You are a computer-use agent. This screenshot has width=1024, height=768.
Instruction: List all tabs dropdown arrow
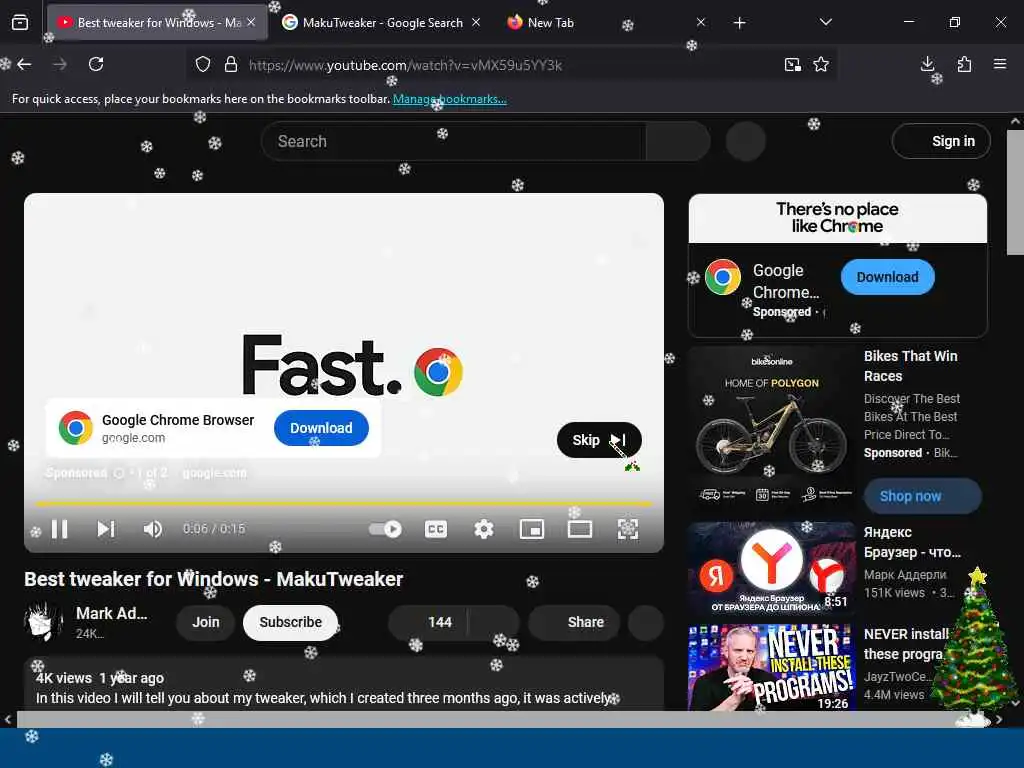(x=825, y=22)
